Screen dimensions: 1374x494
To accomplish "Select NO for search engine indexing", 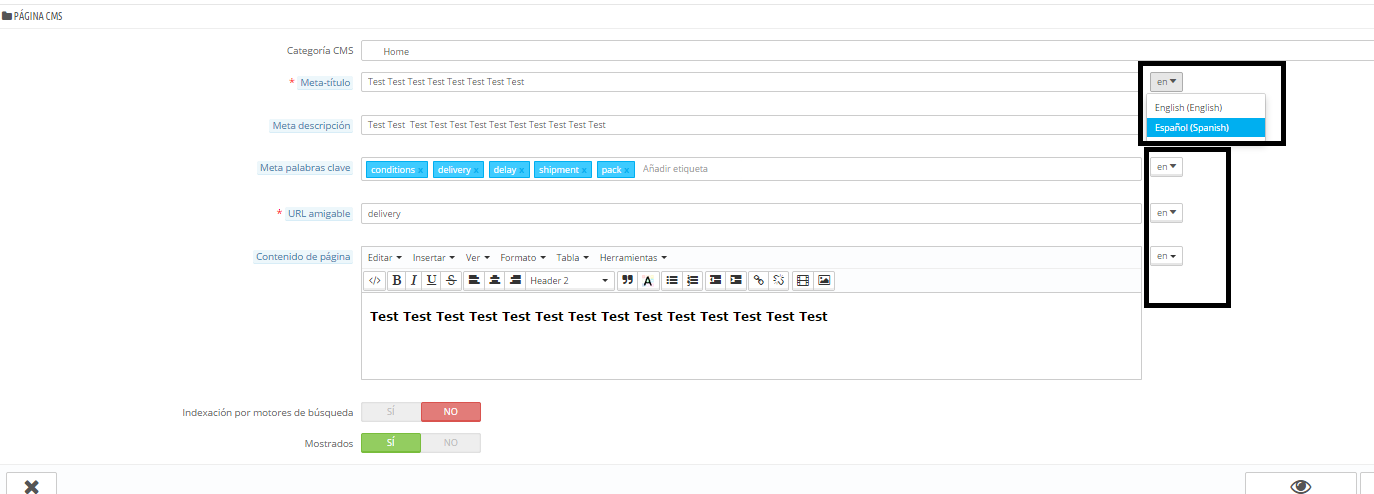I will pyautogui.click(x=451, y=412).
